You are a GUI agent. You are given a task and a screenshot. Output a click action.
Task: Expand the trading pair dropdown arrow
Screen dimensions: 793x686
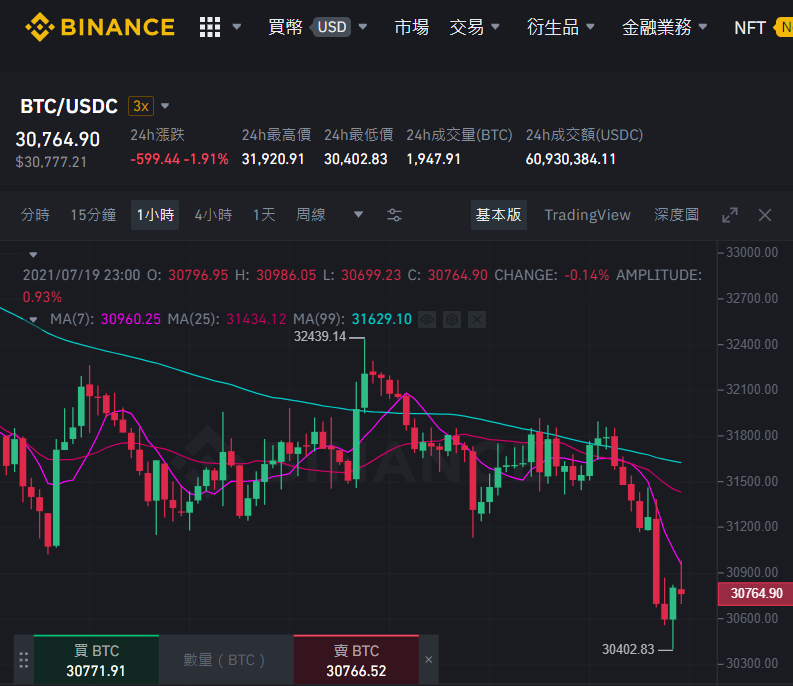165,106
